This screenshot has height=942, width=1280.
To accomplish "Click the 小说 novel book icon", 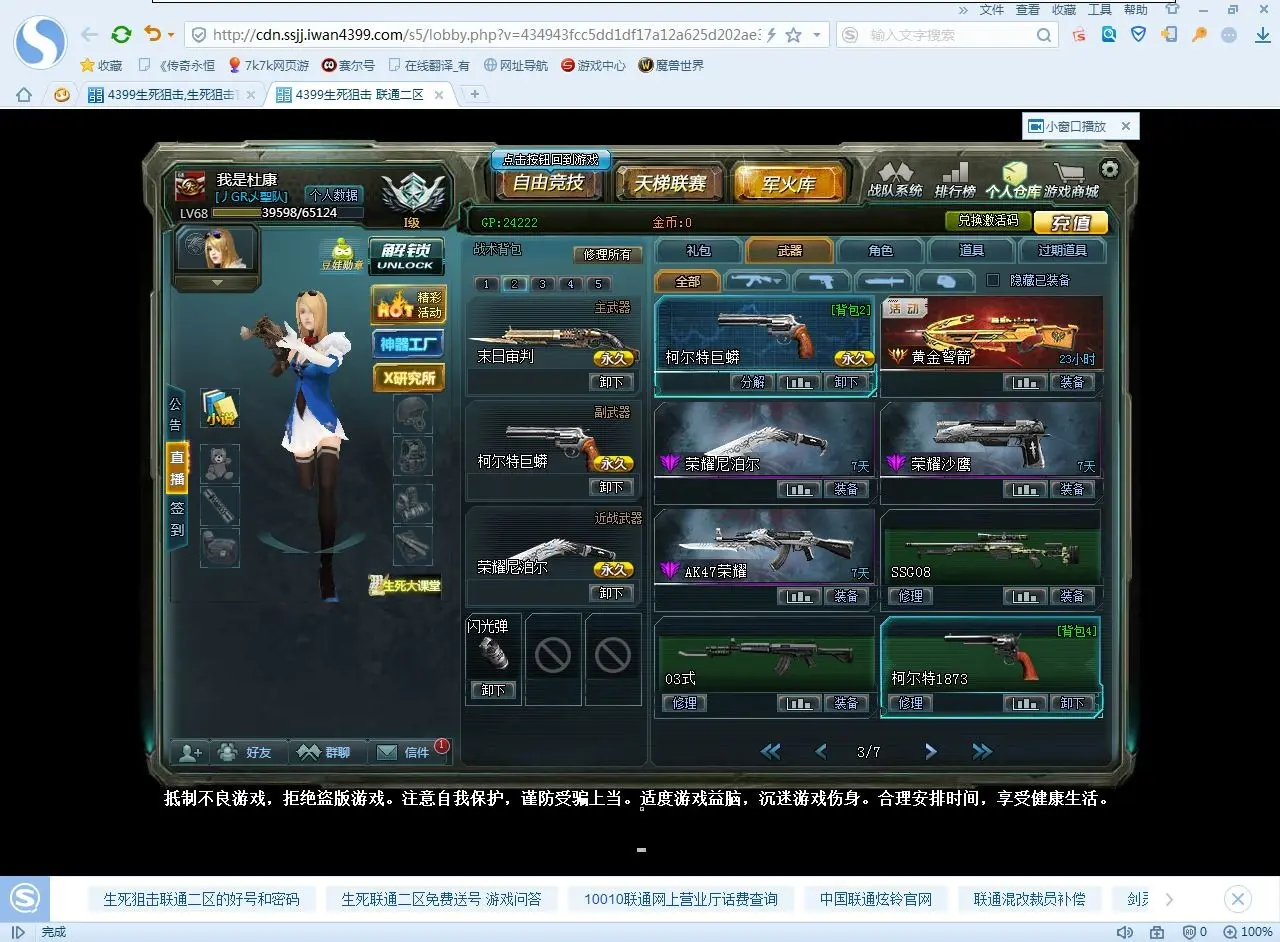I will (220, 408).
